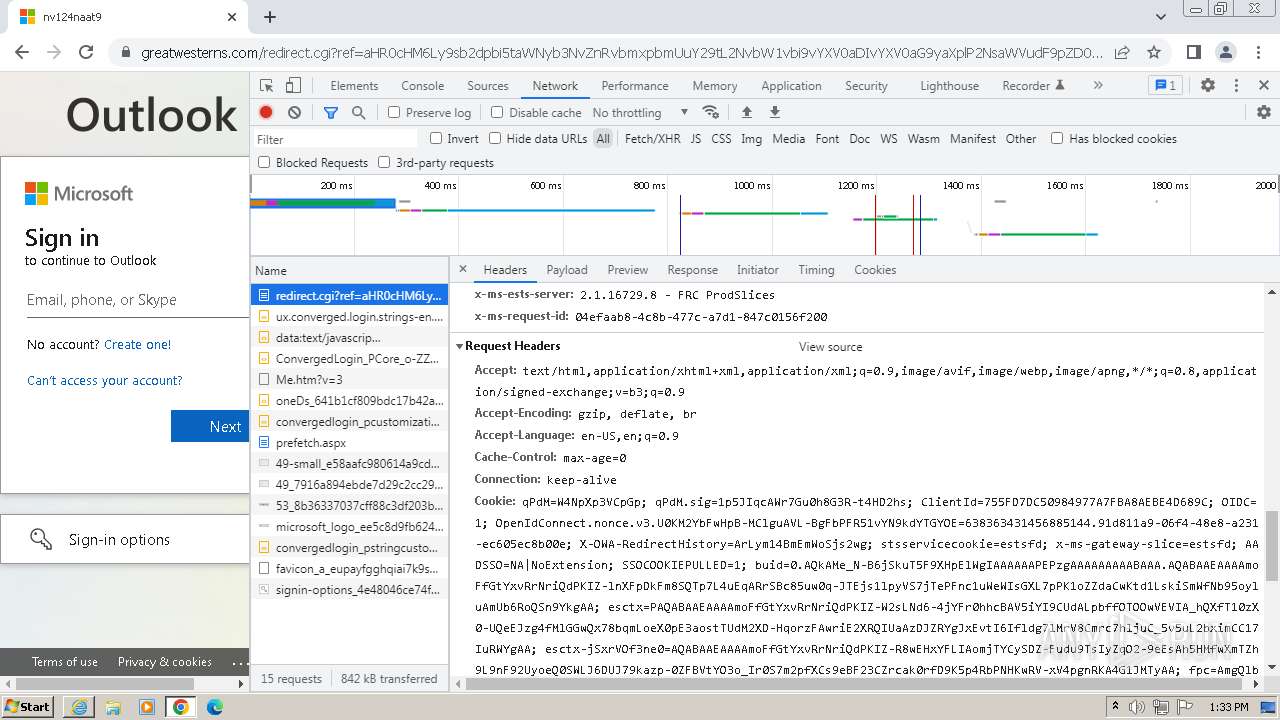Click the vertical scrollbar of headers pane

click(1272, 545)
